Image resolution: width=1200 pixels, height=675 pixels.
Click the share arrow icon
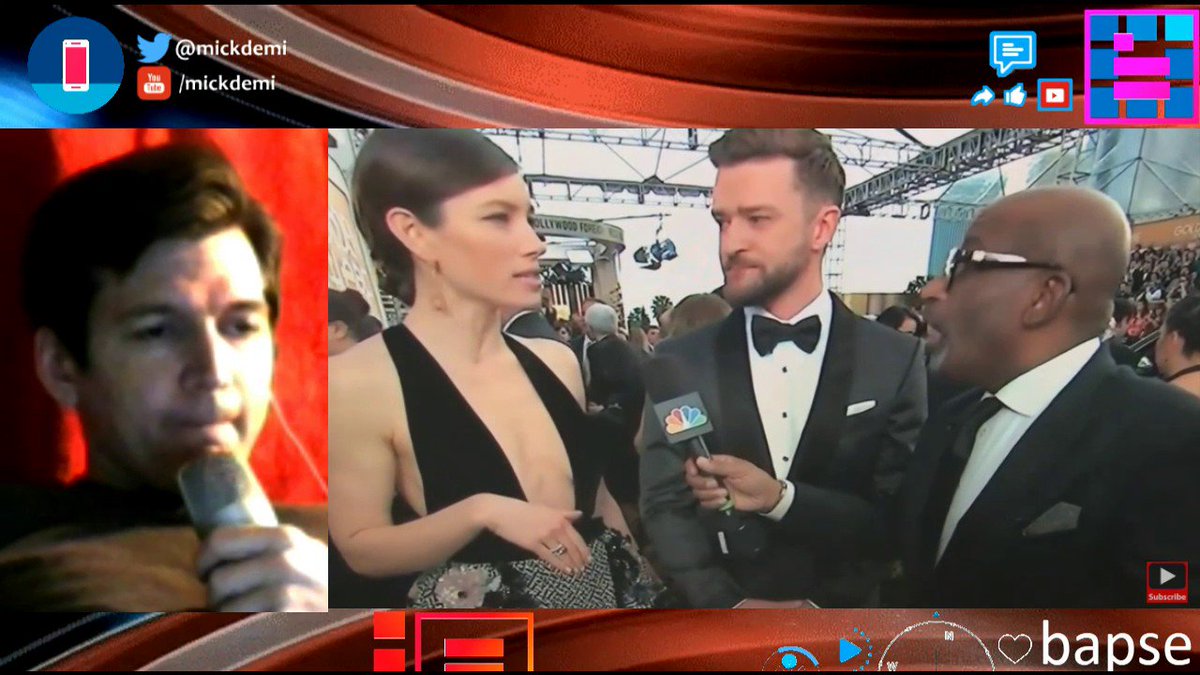click(983, 96)
